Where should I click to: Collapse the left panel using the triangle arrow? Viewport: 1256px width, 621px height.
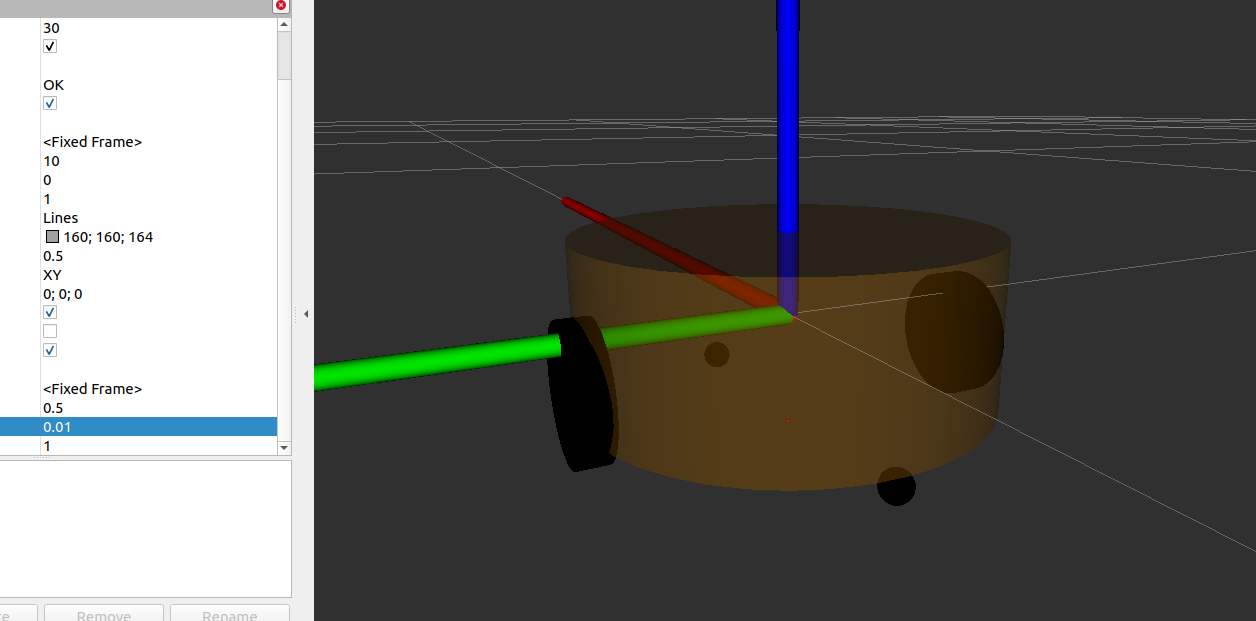pyautogui.click(x=305, y=314)
